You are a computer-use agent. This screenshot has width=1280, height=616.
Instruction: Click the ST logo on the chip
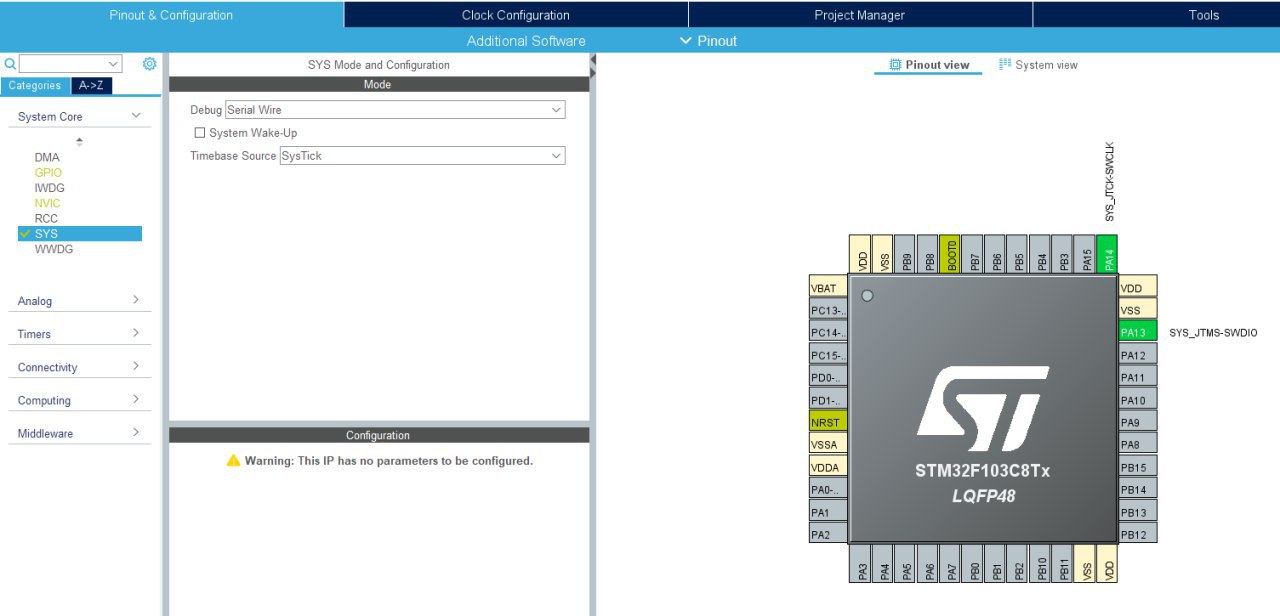pos(983,408)
